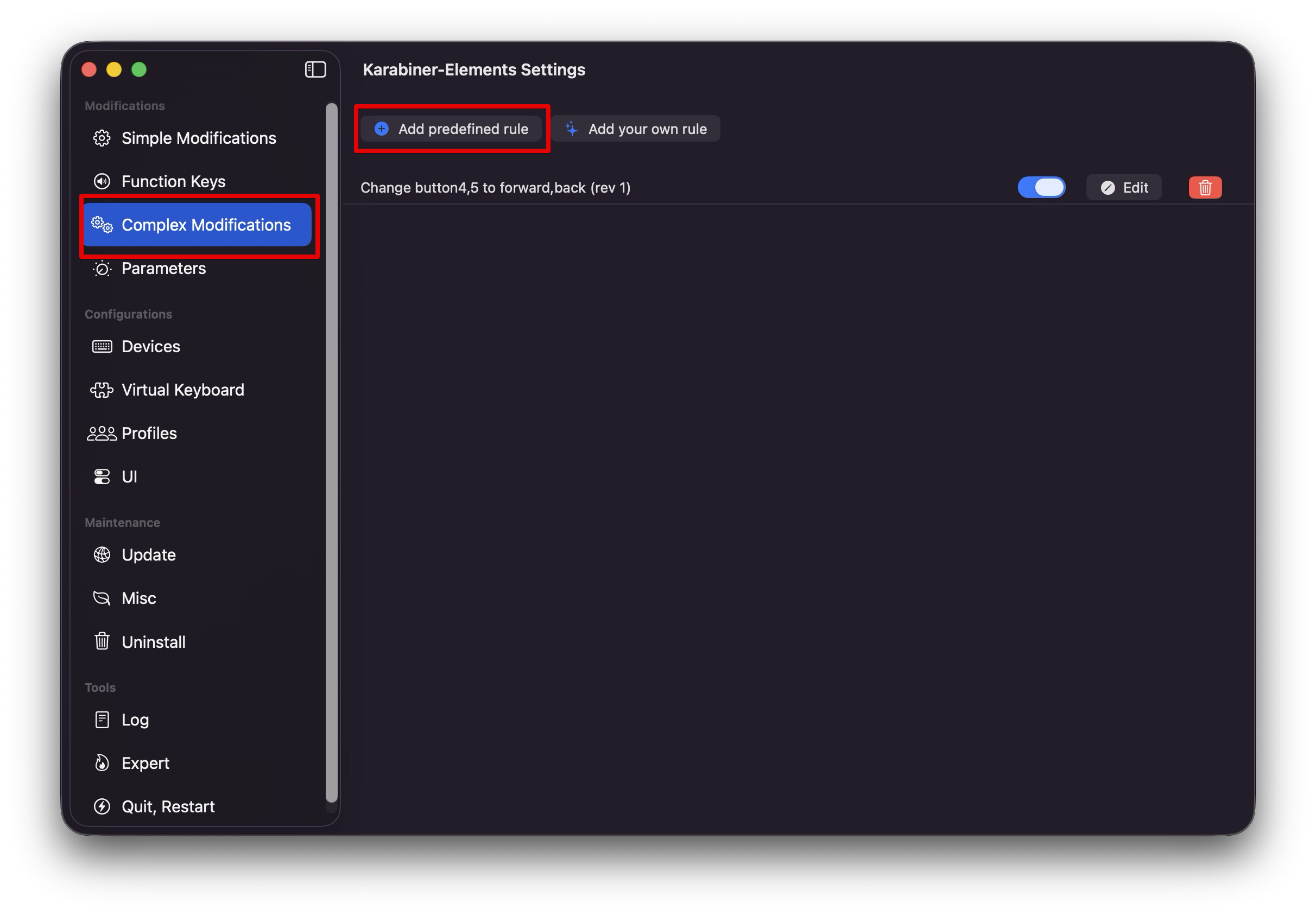Disable the button4,5 forward,back rule toggle
Image resolution: width=1316 pixels, height=916 pixels.
click(1041, 187)
